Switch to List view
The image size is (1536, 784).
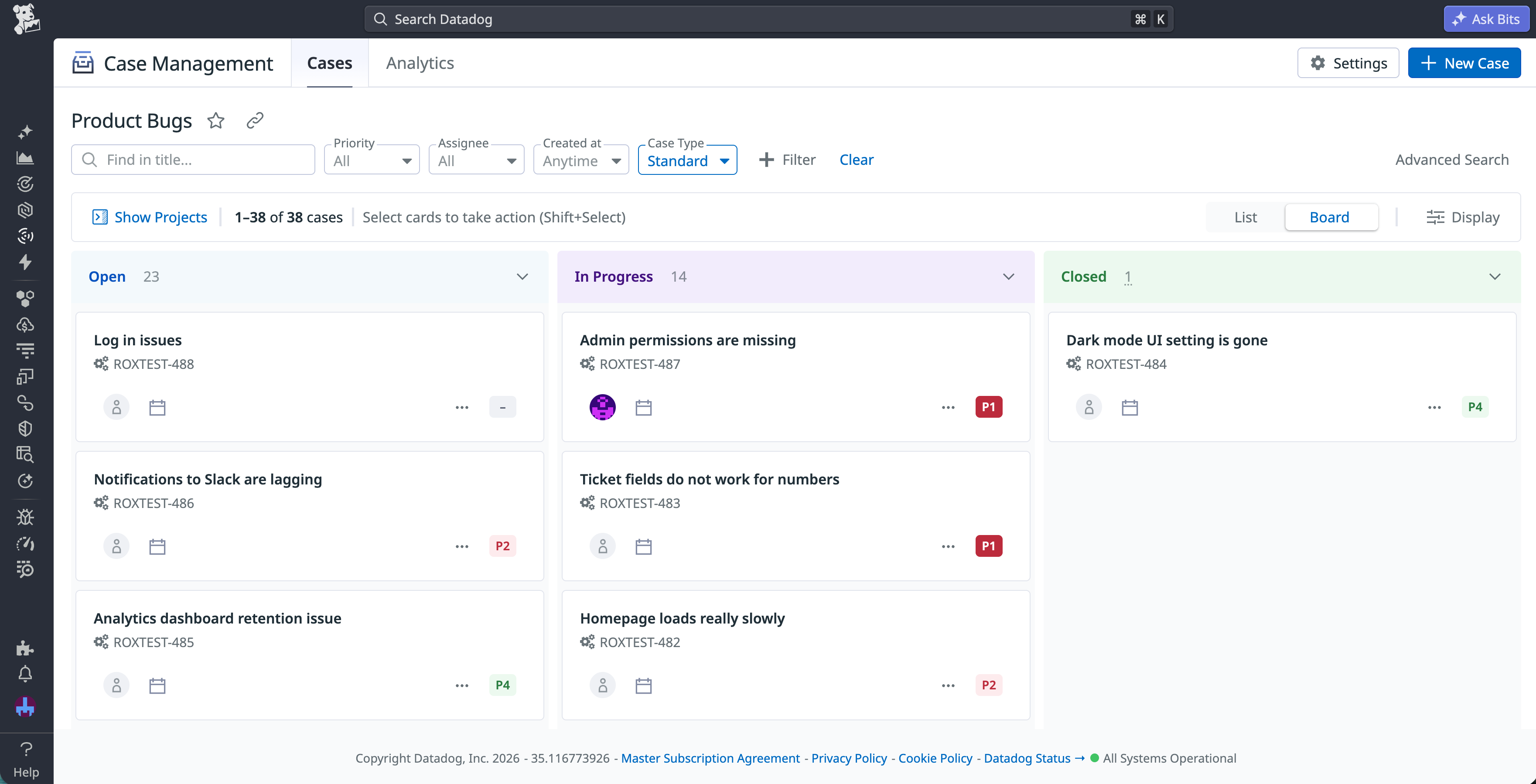pos(1245,217)
